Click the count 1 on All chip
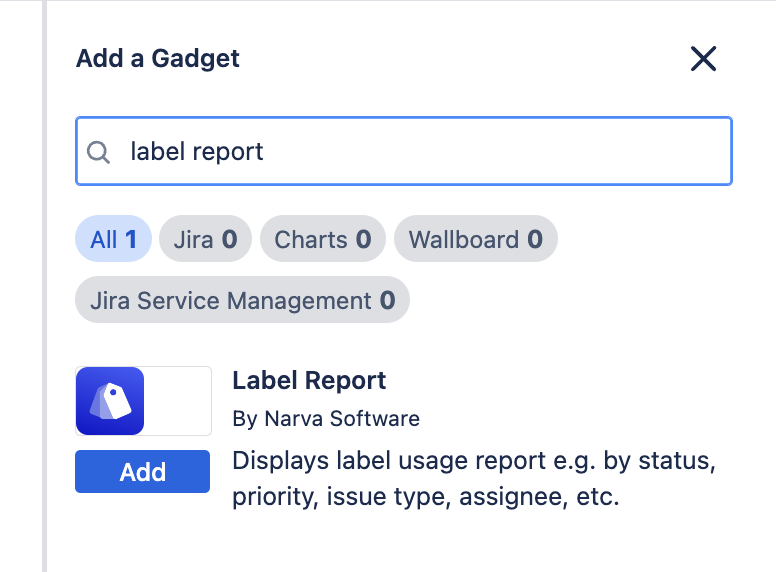The image size is (776, 572). click(131, 240)
